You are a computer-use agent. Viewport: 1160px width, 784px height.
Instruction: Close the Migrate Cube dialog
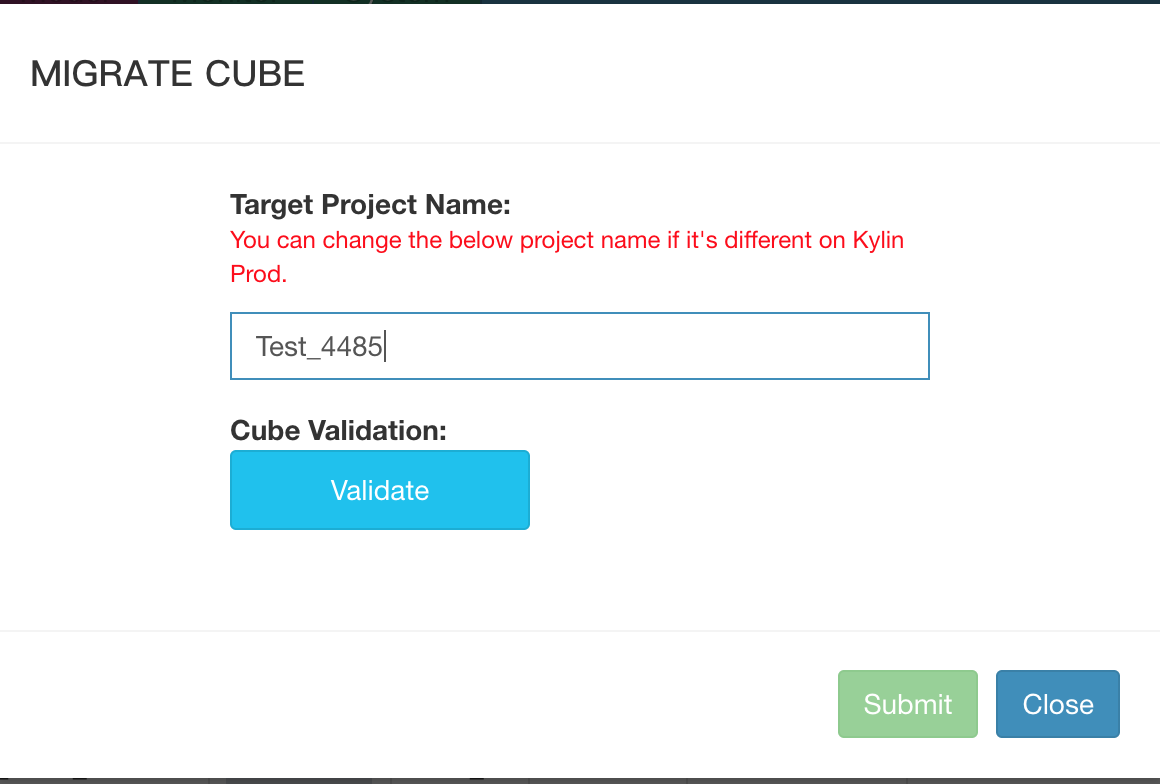(1057, 704)
